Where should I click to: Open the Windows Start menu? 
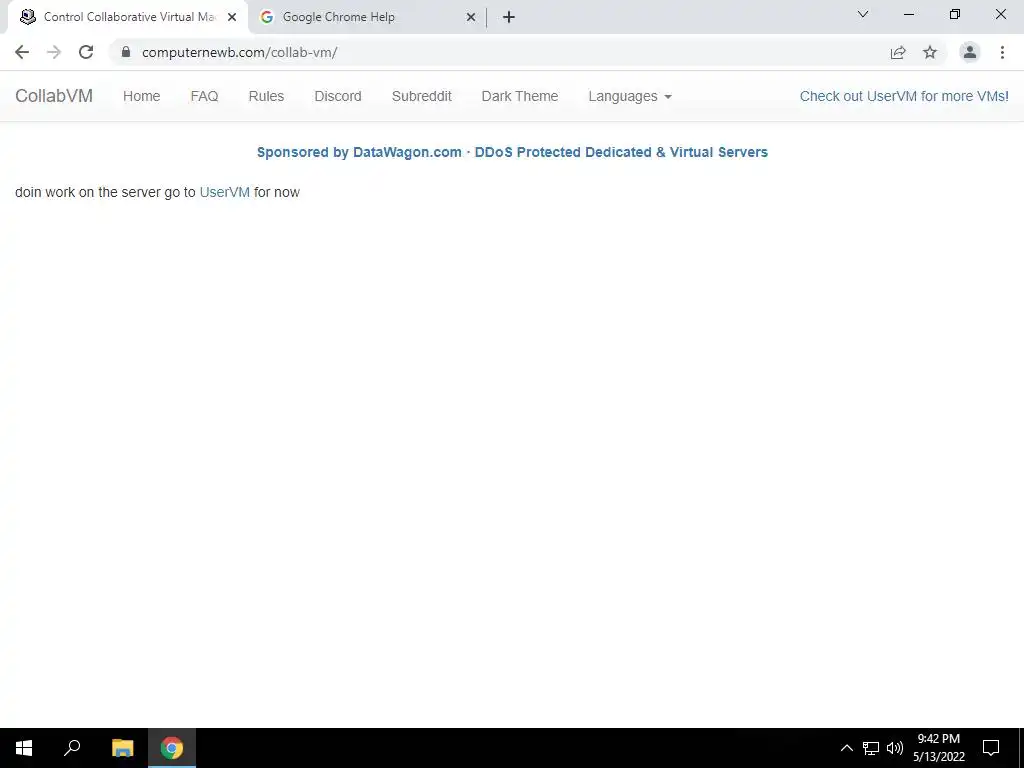[x=24, y=748]
